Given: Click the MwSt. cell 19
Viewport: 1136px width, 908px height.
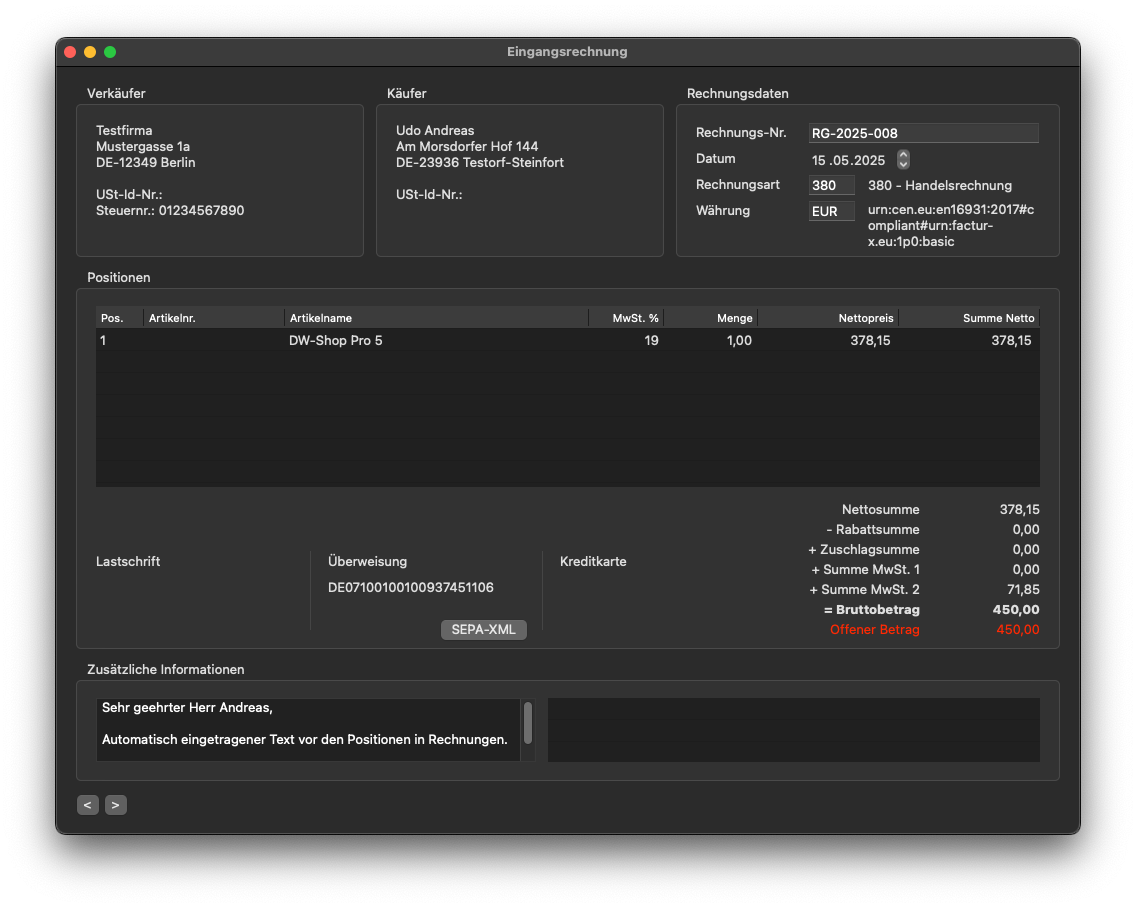Looking at the screenshot, I should pyautogui.click(x=651, y=341).
